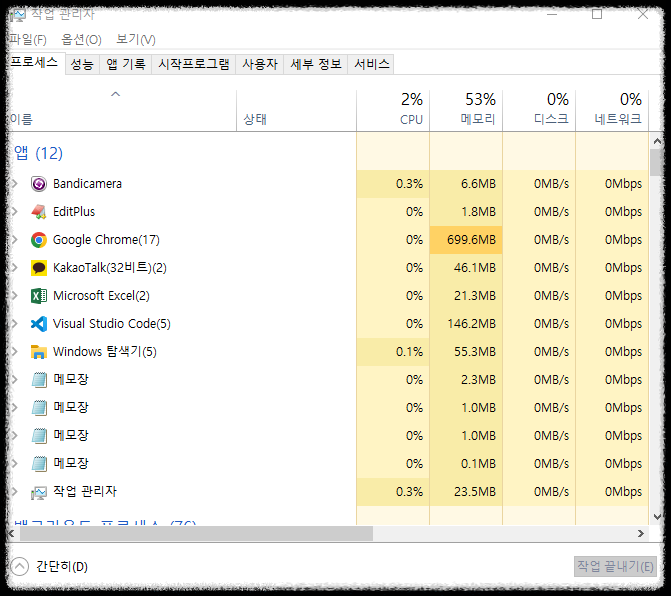Click the Windows 탐색기 folder icon

click(x=39, y=352)
